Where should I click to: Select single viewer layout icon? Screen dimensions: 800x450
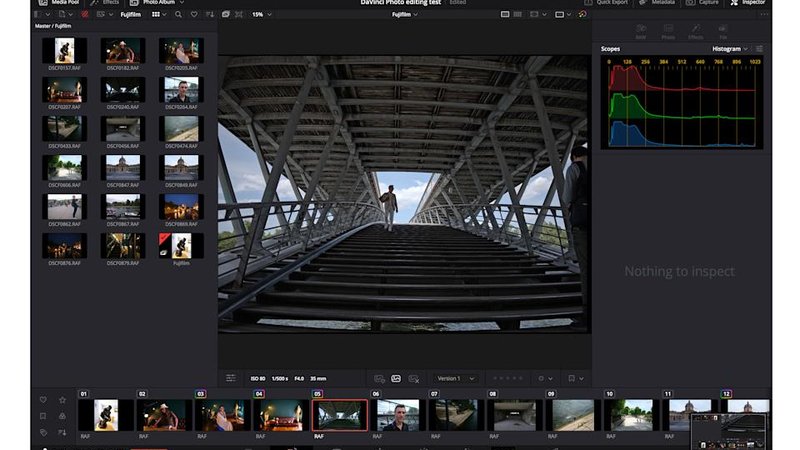[x=505, y=14]
